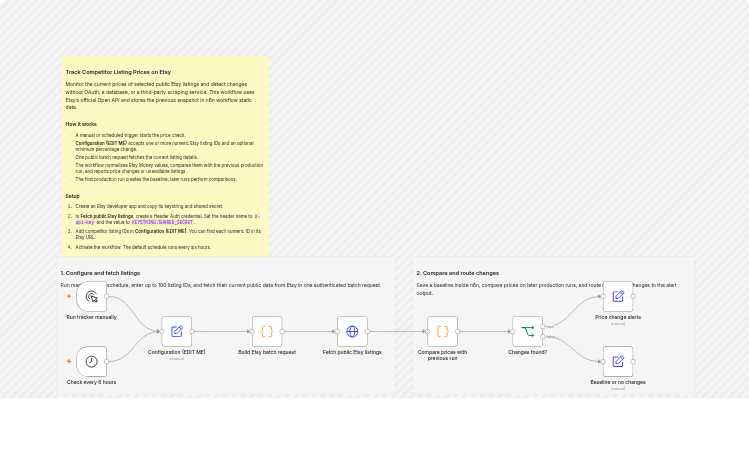Click the true output connector of Changes found?
Image resolution: width=749 pixels, height=450 pixels.
[543, 326]
